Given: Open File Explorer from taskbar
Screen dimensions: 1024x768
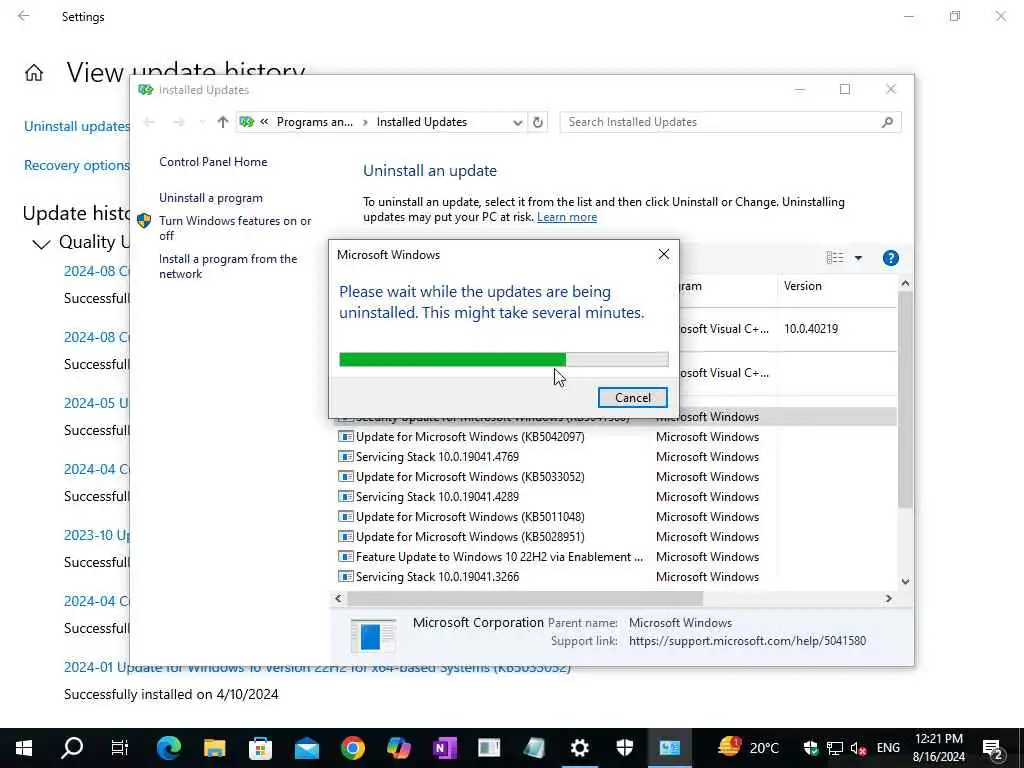Looking at the screenshot, I should pyautogui.click(x=214, y=748).
